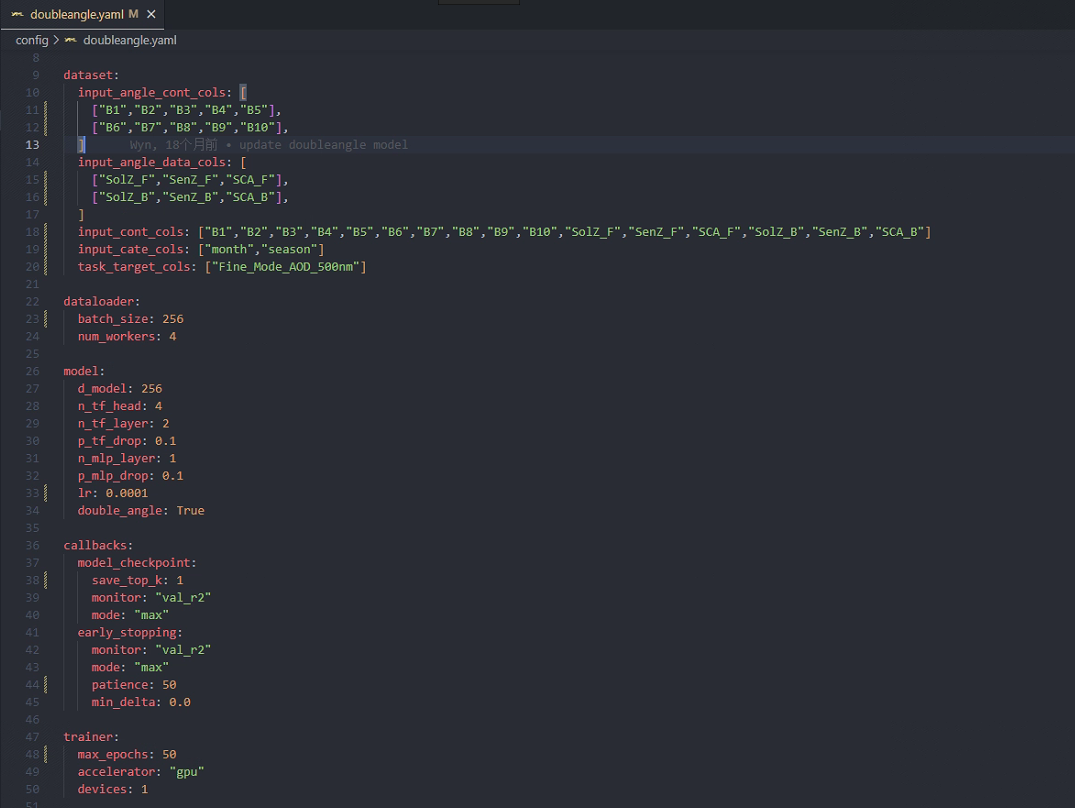Click line number 47 in gutter
The image size is (1075, 808).
point(32,737)
